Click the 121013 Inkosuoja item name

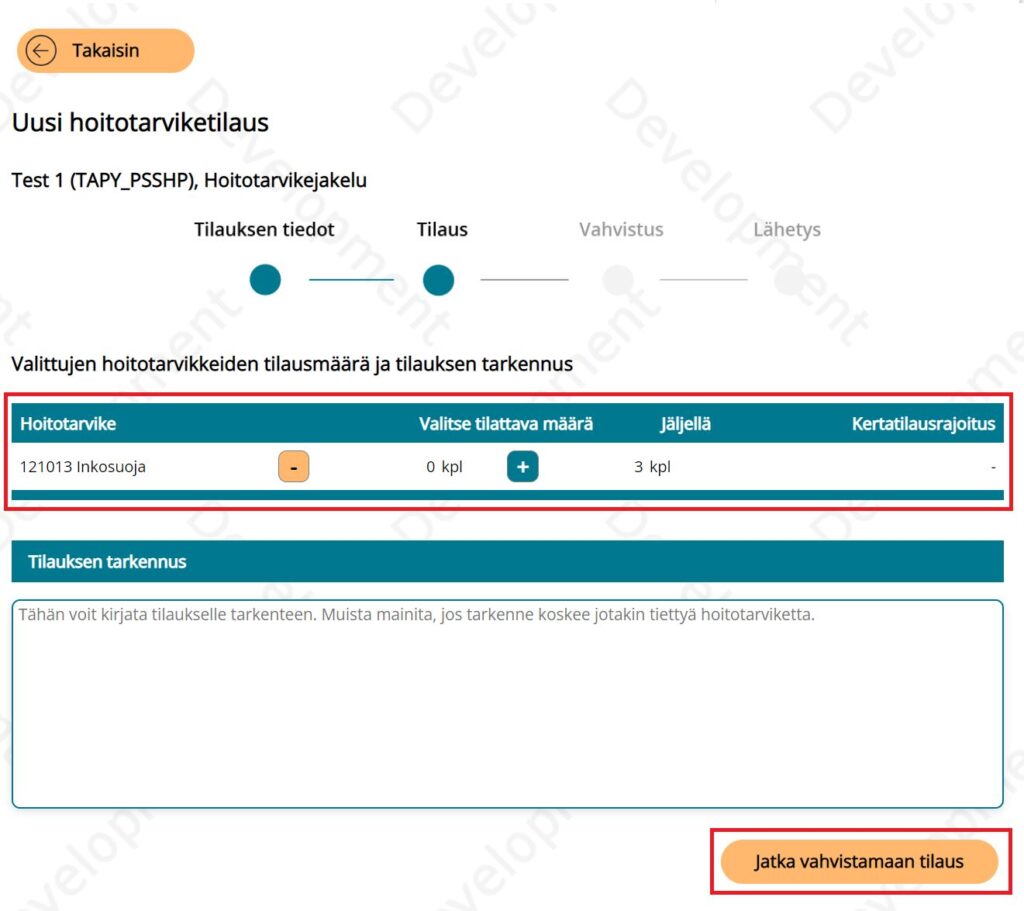[83, 467]
